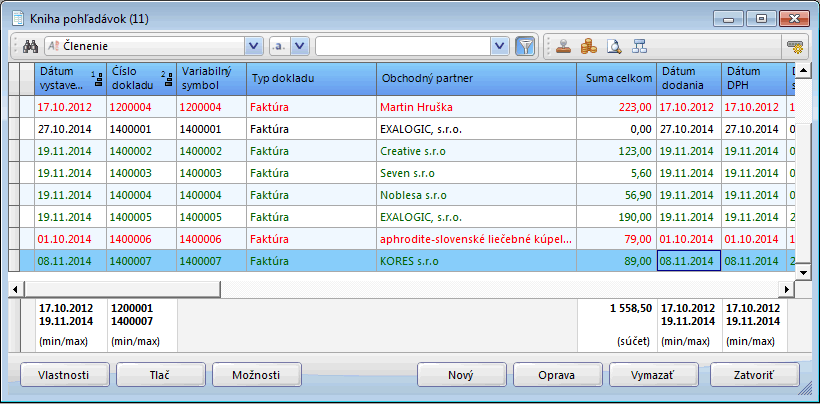Viewport: 820px width, 404px height.
Task: Expand the empty filter value dropdown
Action: (x=499, y=46)
